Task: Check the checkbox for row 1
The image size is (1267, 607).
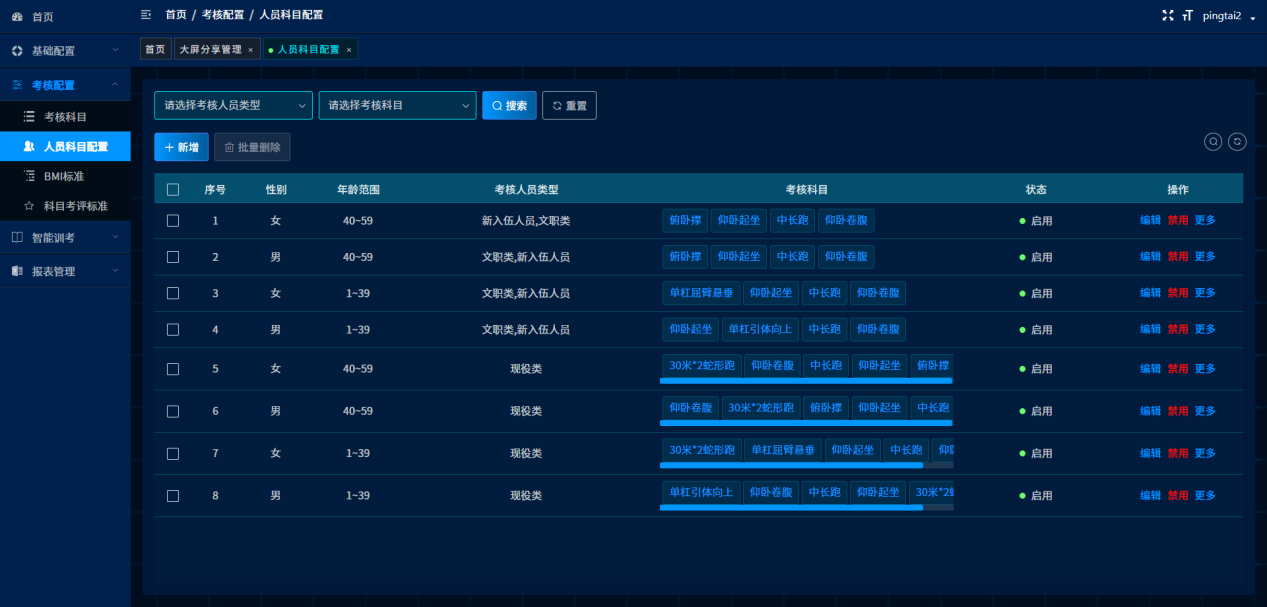Action: coord(173,221)
